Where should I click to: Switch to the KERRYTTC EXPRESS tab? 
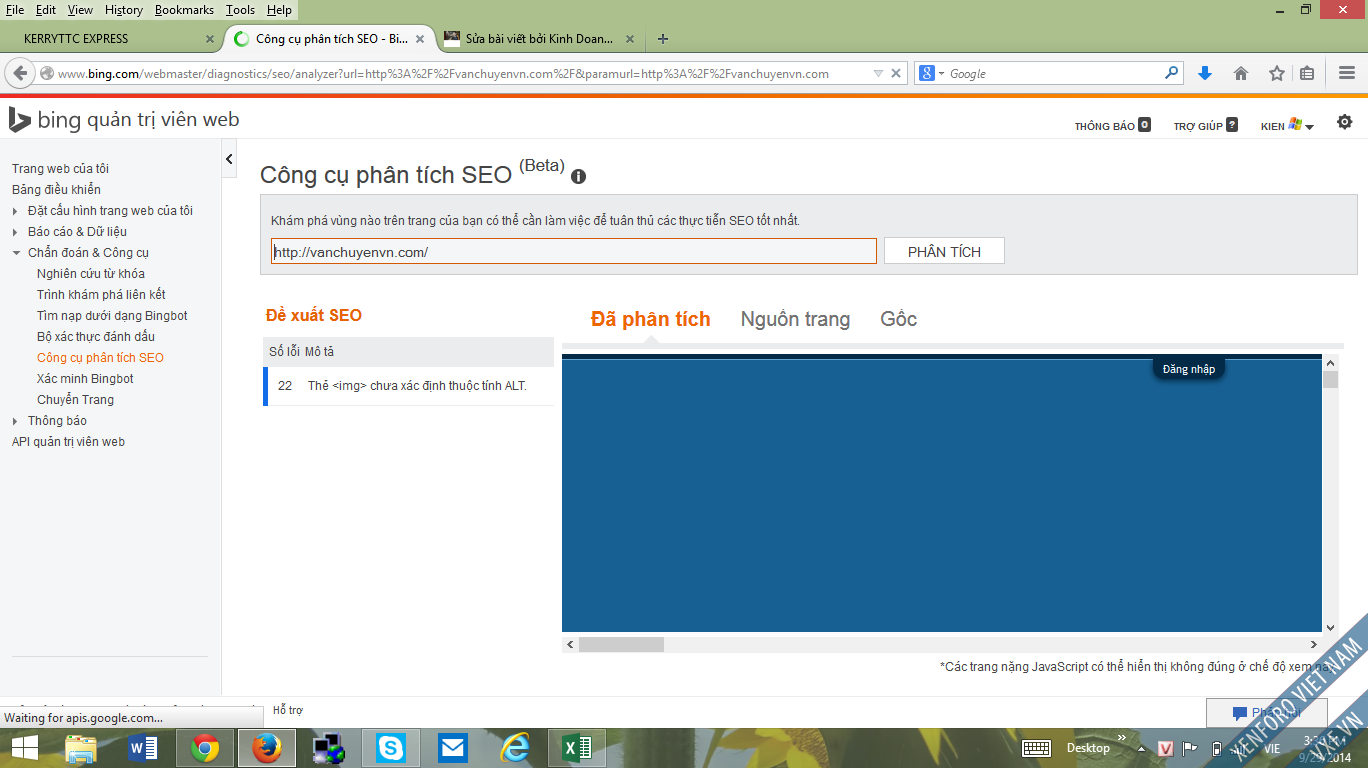pyautogui.click(x=112, y=39)
